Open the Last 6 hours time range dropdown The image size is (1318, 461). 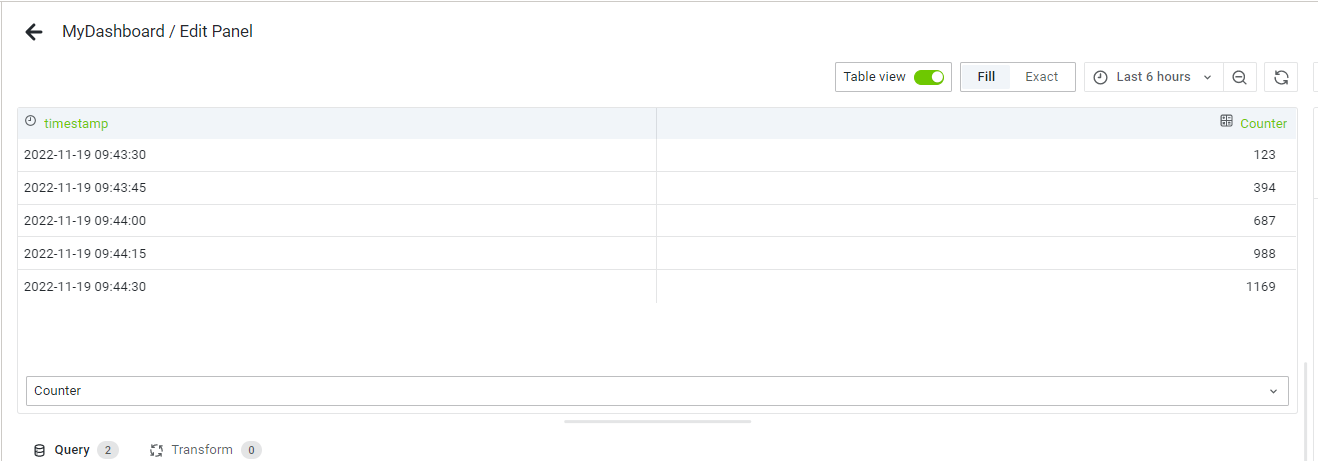pos(1154,77)
